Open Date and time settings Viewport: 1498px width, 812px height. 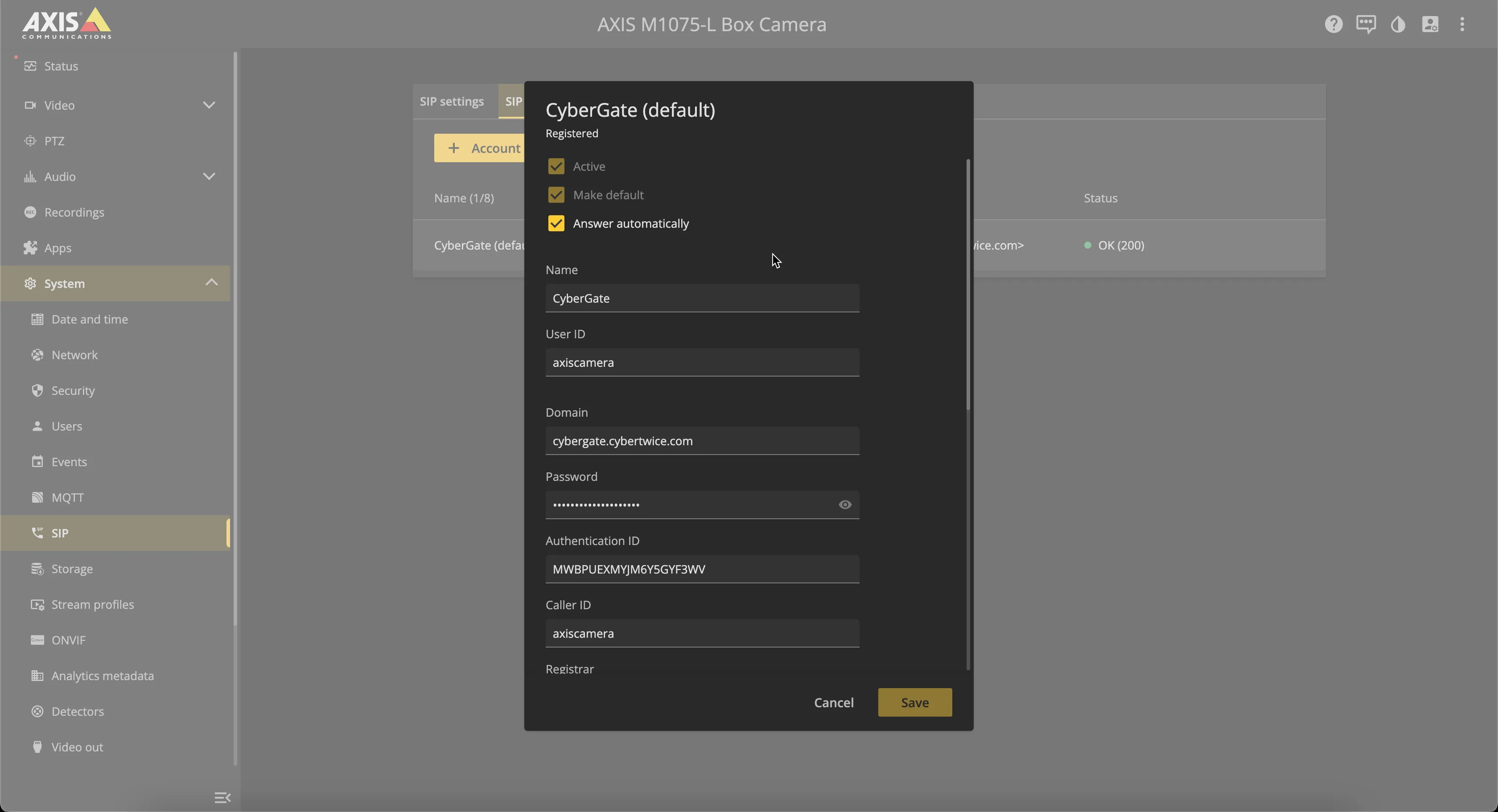tap(115, 319)
